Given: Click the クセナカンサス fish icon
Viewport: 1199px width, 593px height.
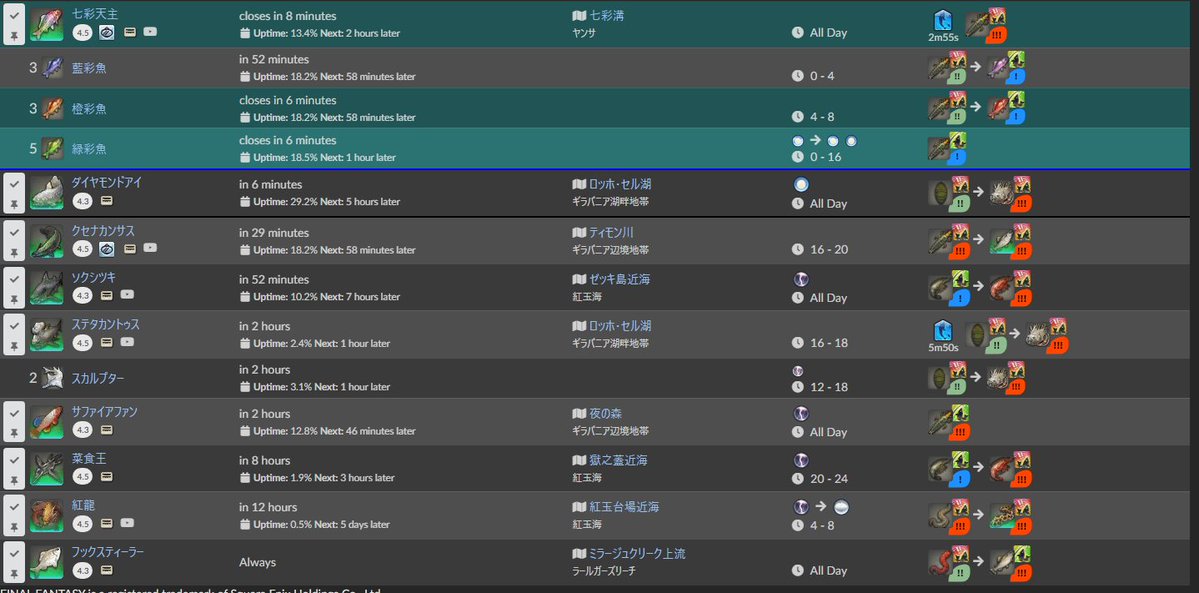Looking at the screenshot, I should (47, 240).
